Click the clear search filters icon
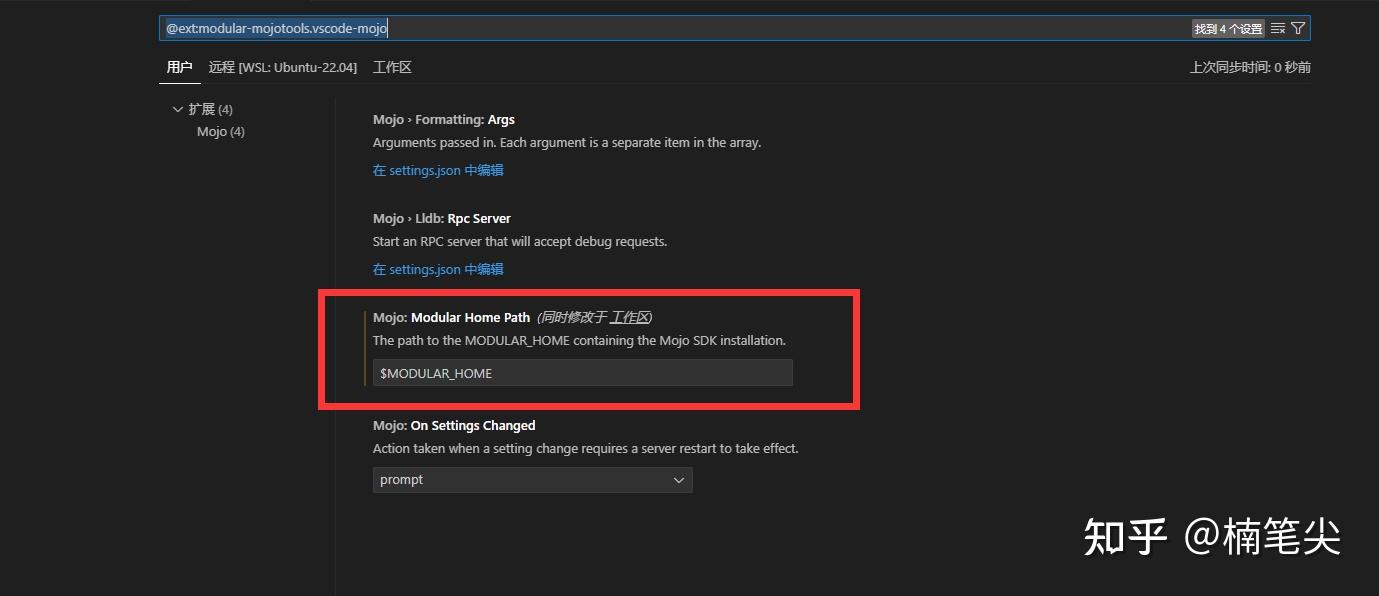Viewport: 1379px width, 596px height. [1277, 28]
